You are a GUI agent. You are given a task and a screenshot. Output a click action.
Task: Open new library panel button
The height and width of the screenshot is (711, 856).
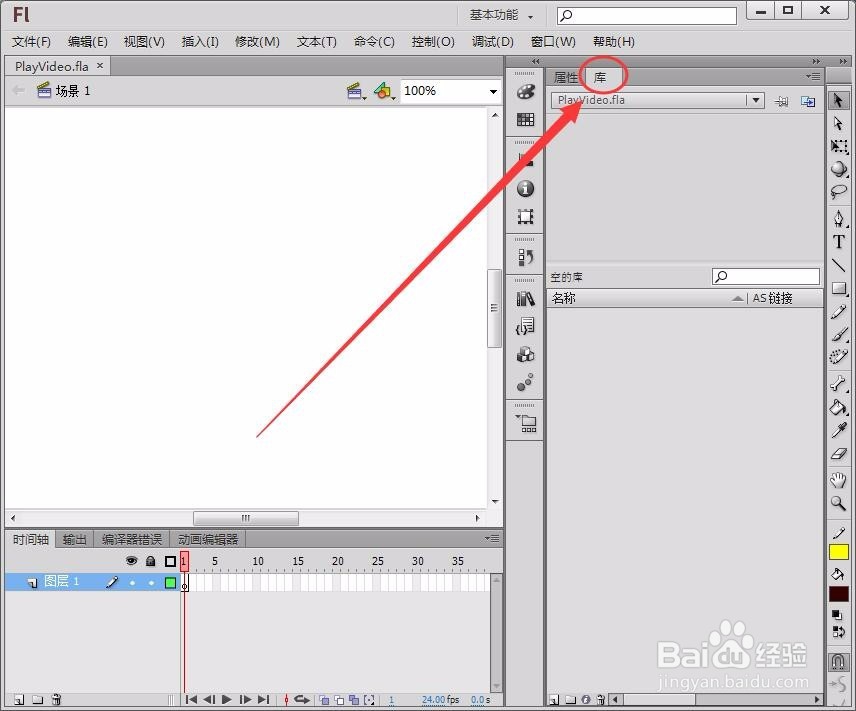pyautogui.click(x=808, y=101)
